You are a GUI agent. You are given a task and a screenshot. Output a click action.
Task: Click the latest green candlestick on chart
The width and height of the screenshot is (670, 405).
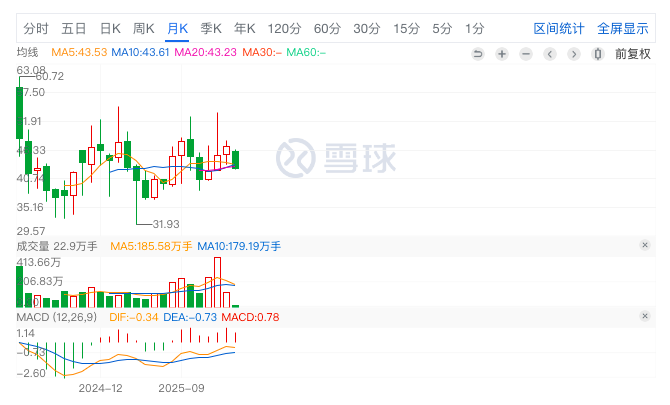(235, 160)
